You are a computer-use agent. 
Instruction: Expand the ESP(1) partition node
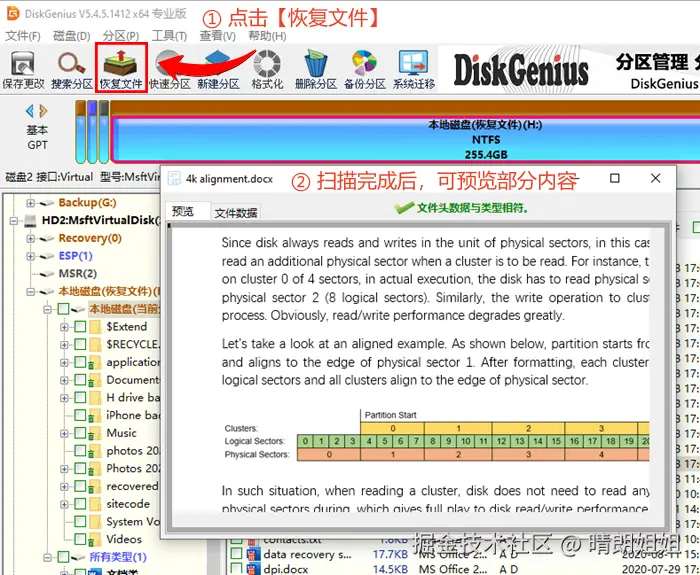point(30,256)
